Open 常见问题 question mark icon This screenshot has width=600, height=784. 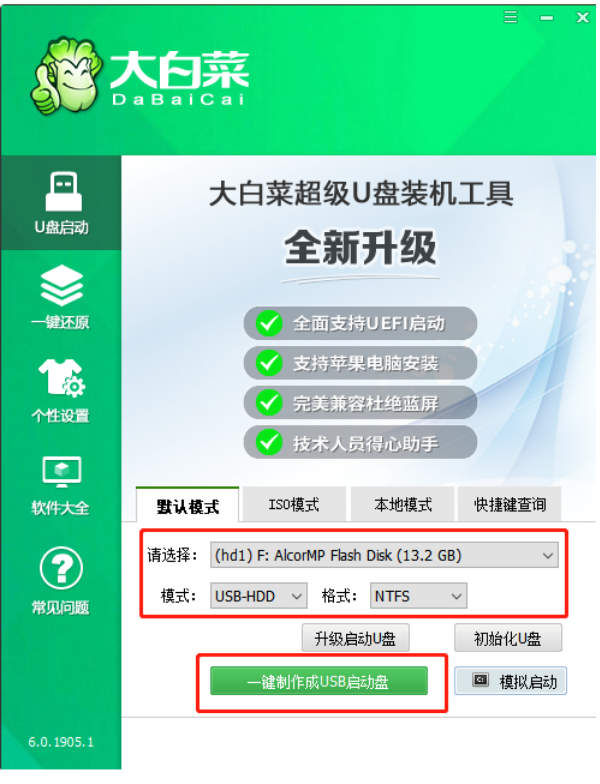(61, 568)
